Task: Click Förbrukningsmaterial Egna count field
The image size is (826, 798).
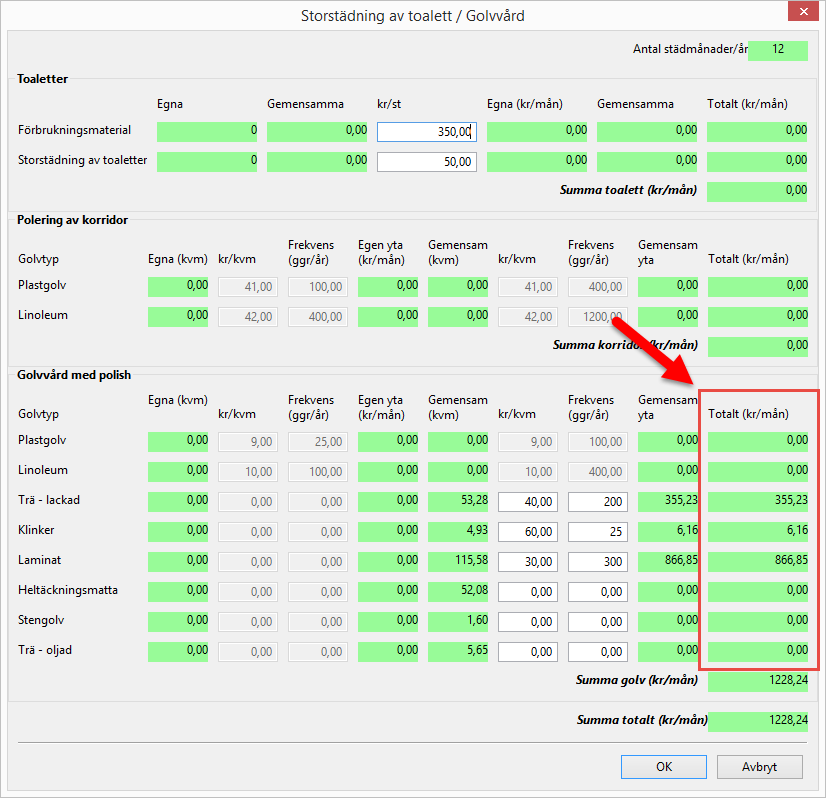Action: click(x=207, y=132)
